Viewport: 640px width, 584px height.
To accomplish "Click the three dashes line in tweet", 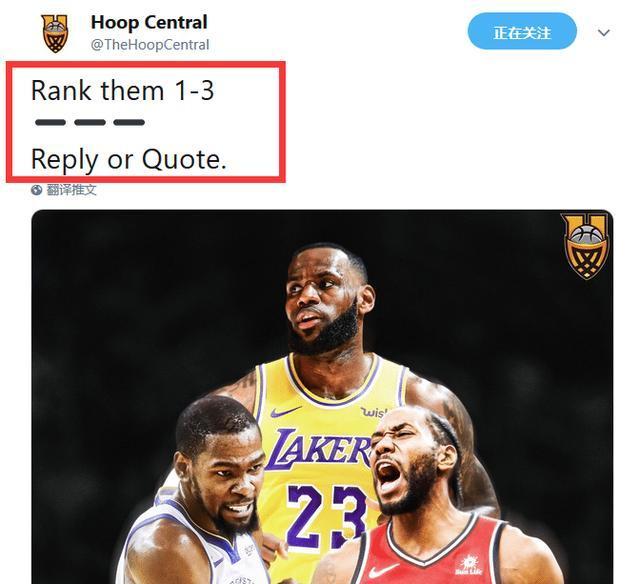I will 90,122.
